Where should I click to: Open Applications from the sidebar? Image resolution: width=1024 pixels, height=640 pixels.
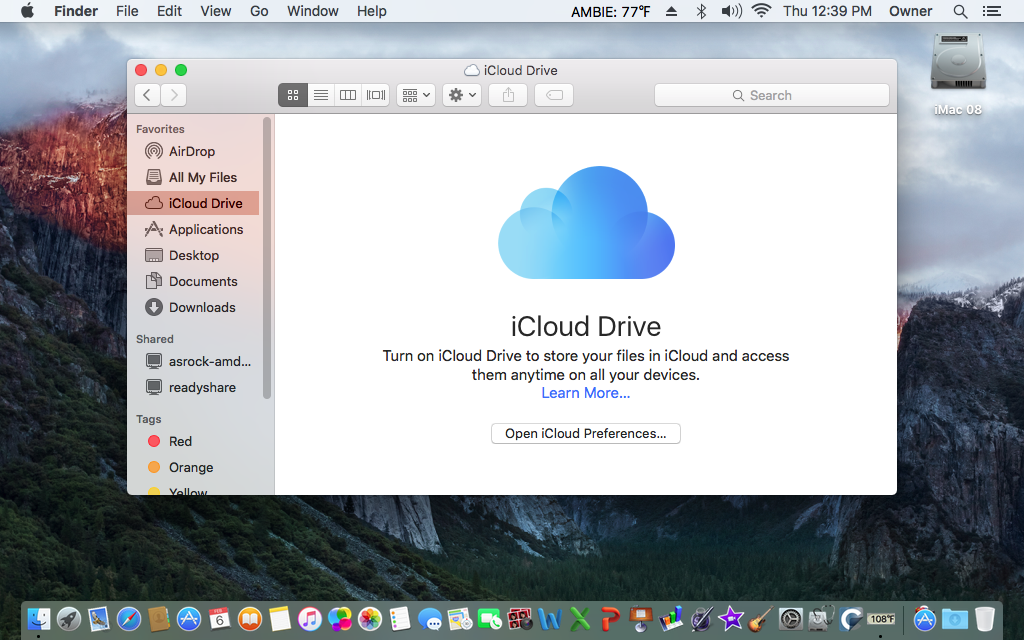pyautogui.click(x=193, y=229)
